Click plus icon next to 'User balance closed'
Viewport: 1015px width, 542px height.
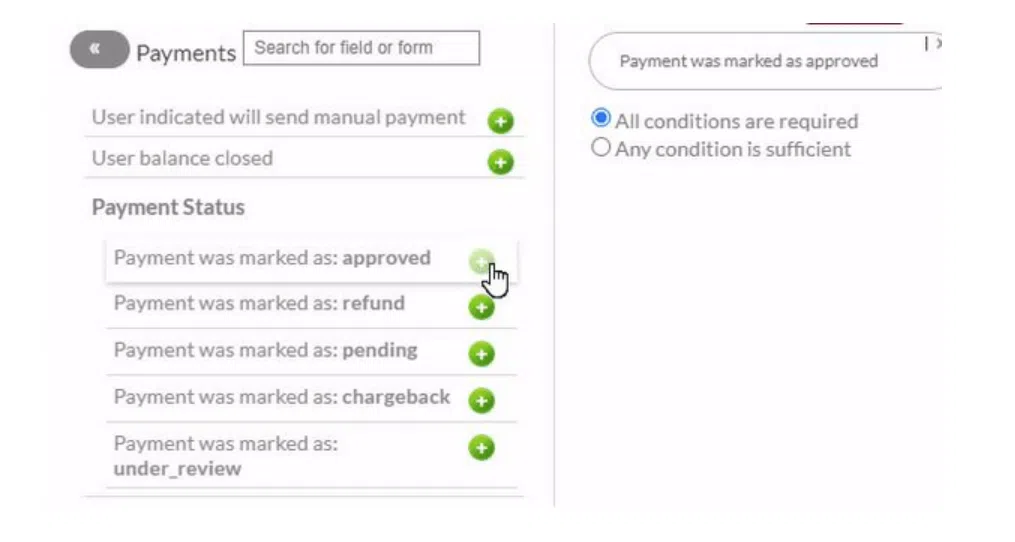[x=500, y=162]
